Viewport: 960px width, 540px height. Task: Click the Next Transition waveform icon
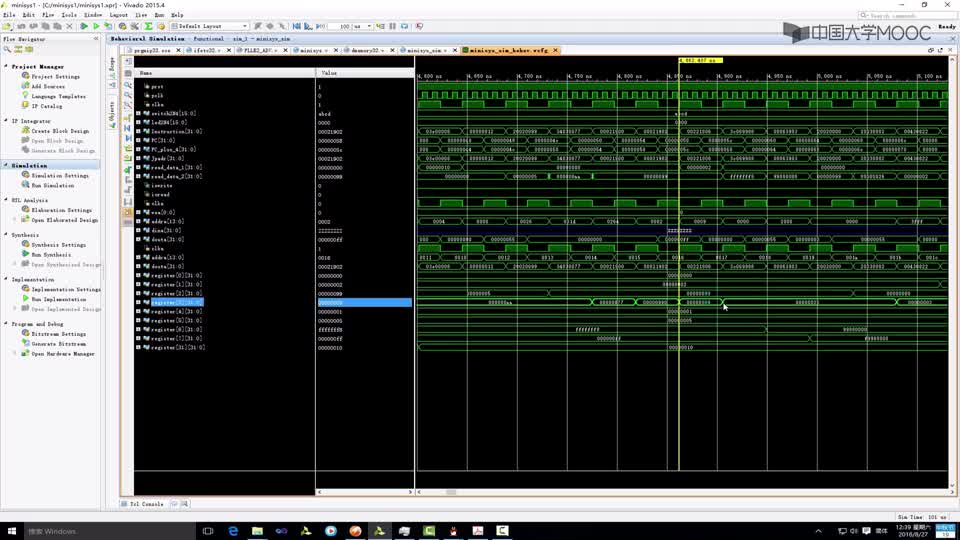click(x=128, y=159)
